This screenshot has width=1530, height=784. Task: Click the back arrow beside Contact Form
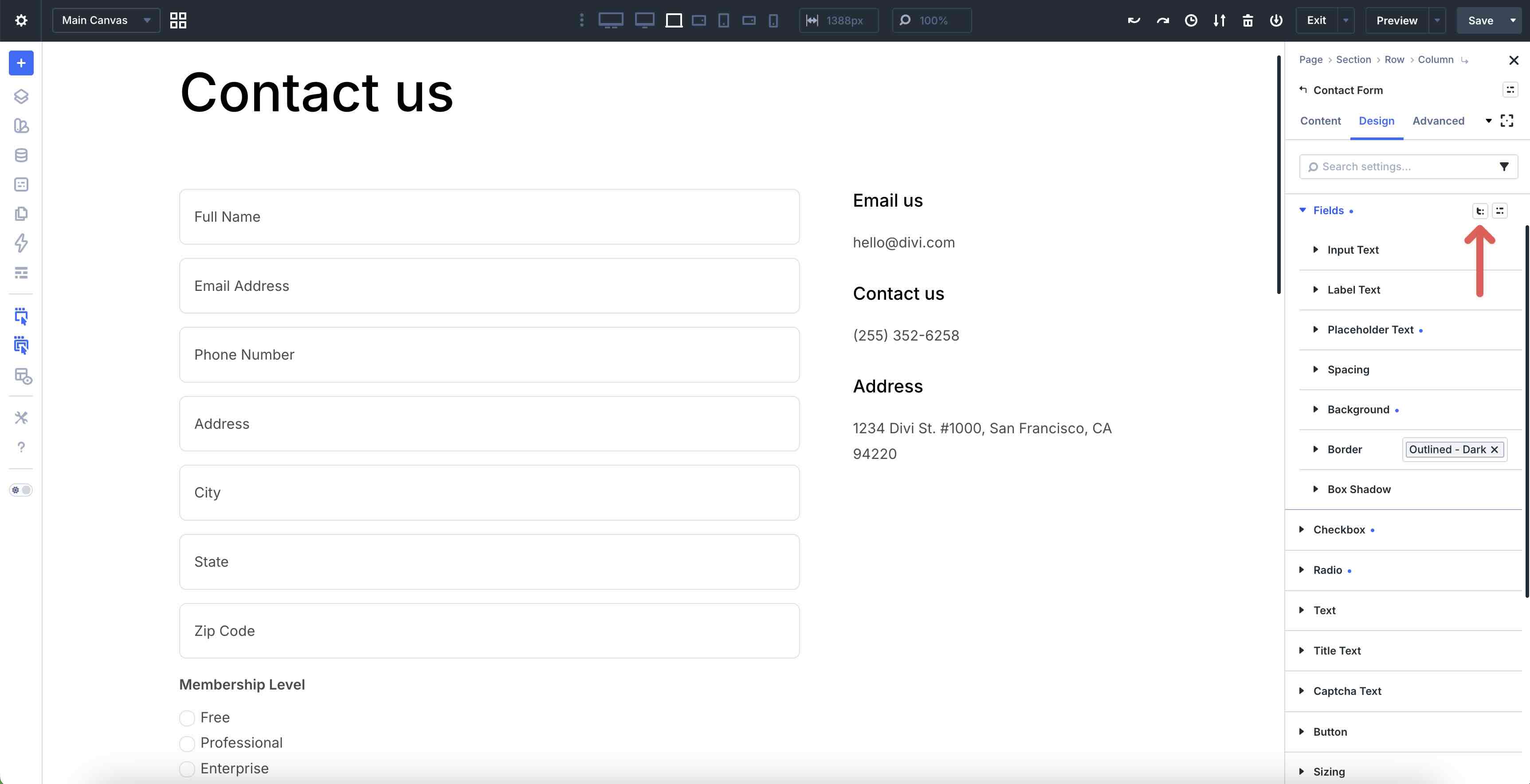1302,90
